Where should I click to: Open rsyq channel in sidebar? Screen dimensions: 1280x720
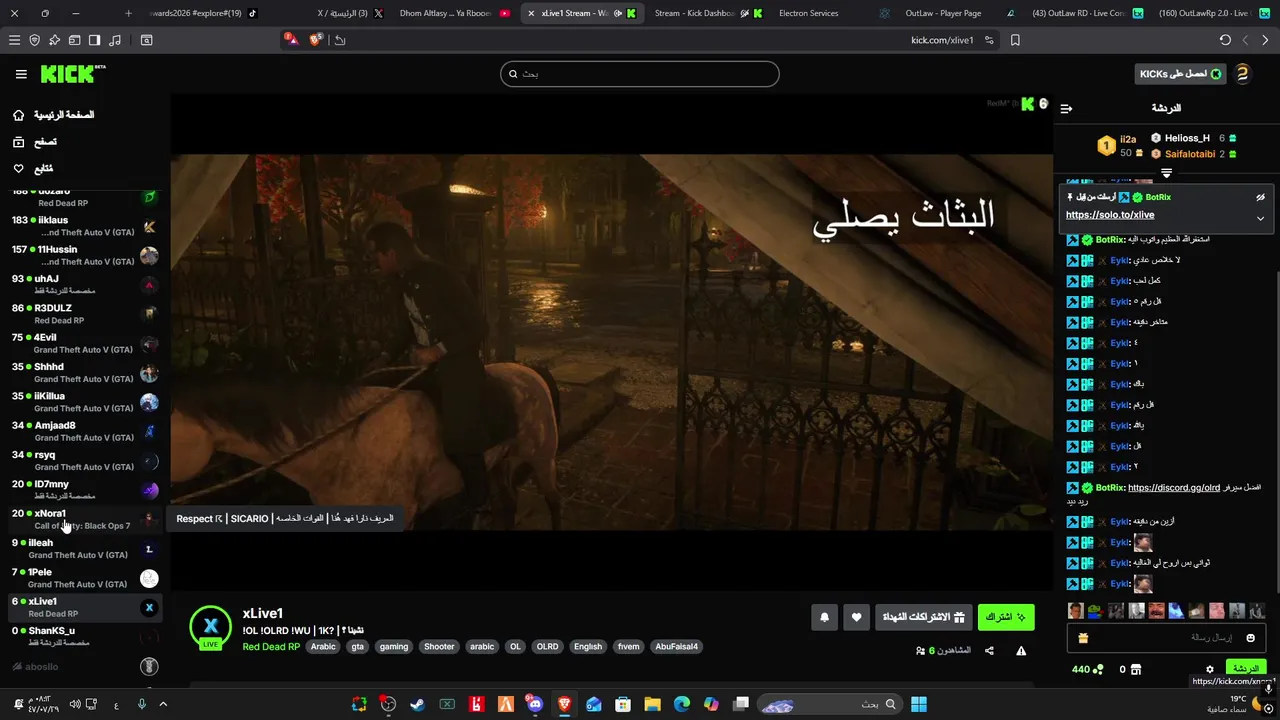click(84, 460)
